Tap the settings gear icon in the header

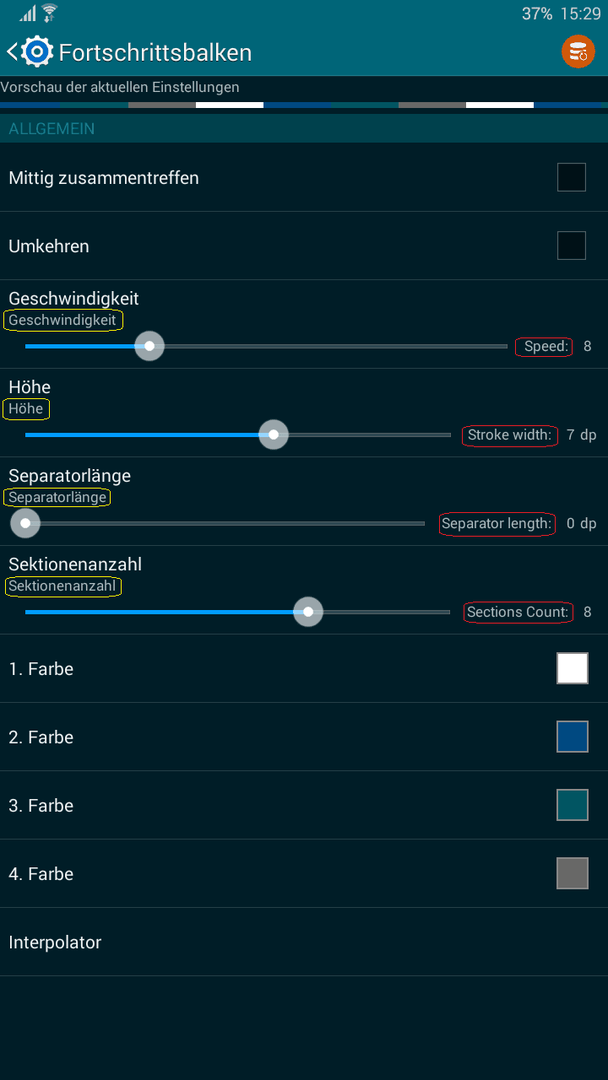coord(37,52)
